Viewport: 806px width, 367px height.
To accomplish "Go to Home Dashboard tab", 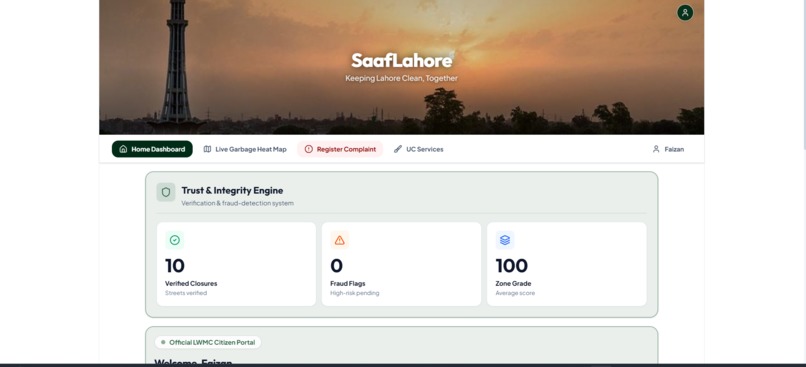I will pos(152,149).
